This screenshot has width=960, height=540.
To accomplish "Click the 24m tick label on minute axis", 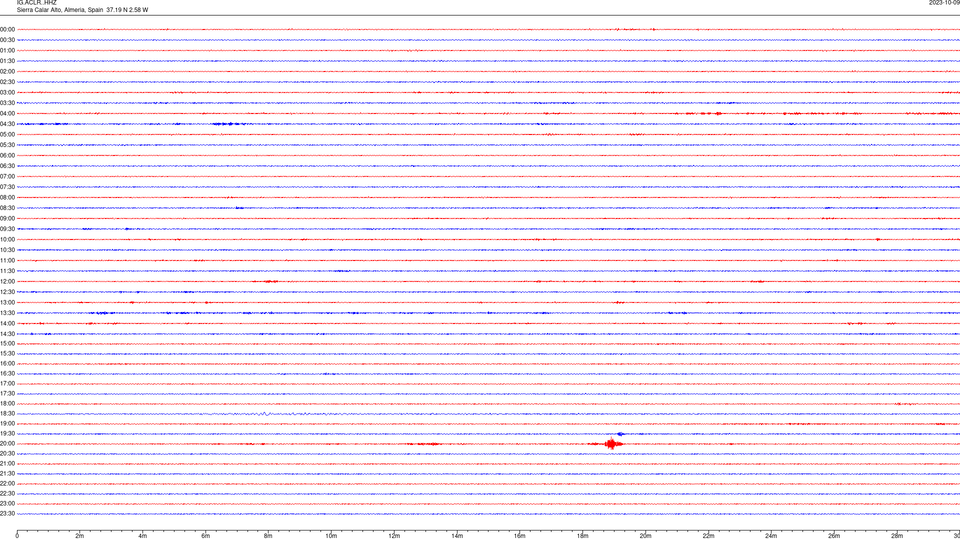I will 771,536.
